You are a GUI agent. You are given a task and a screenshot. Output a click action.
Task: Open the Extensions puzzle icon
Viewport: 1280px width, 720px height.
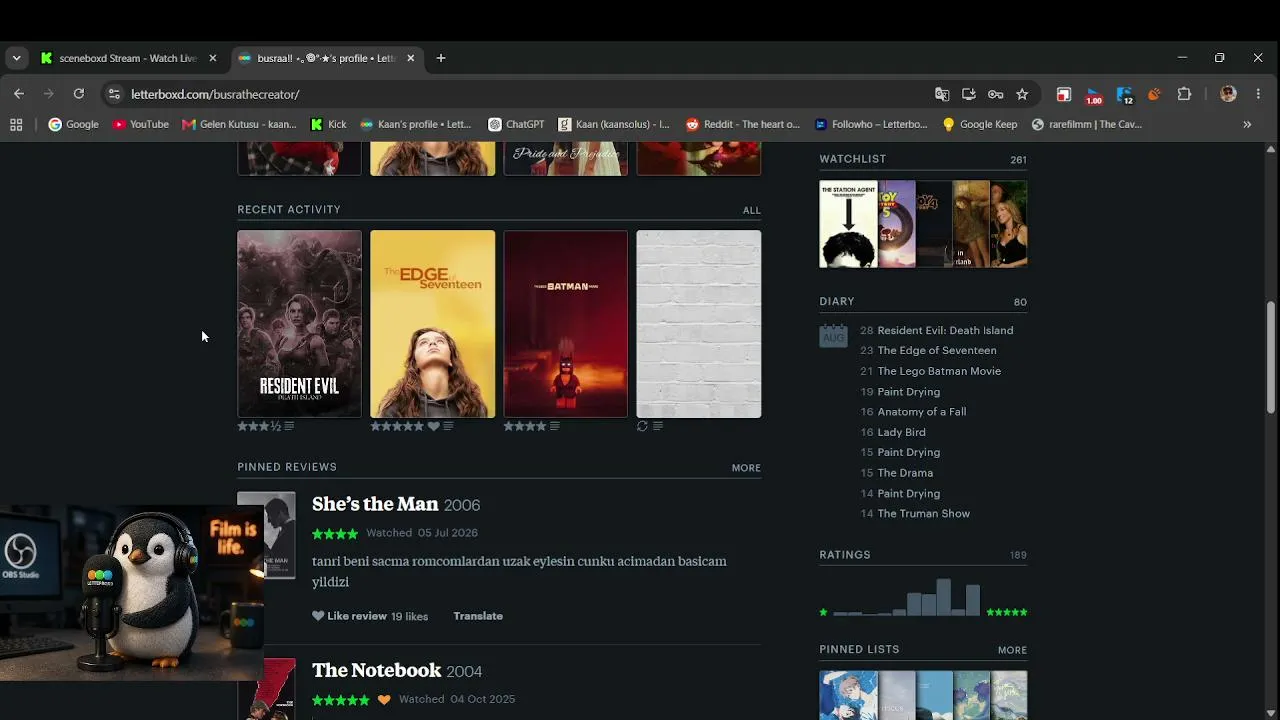pos(1184,94)
